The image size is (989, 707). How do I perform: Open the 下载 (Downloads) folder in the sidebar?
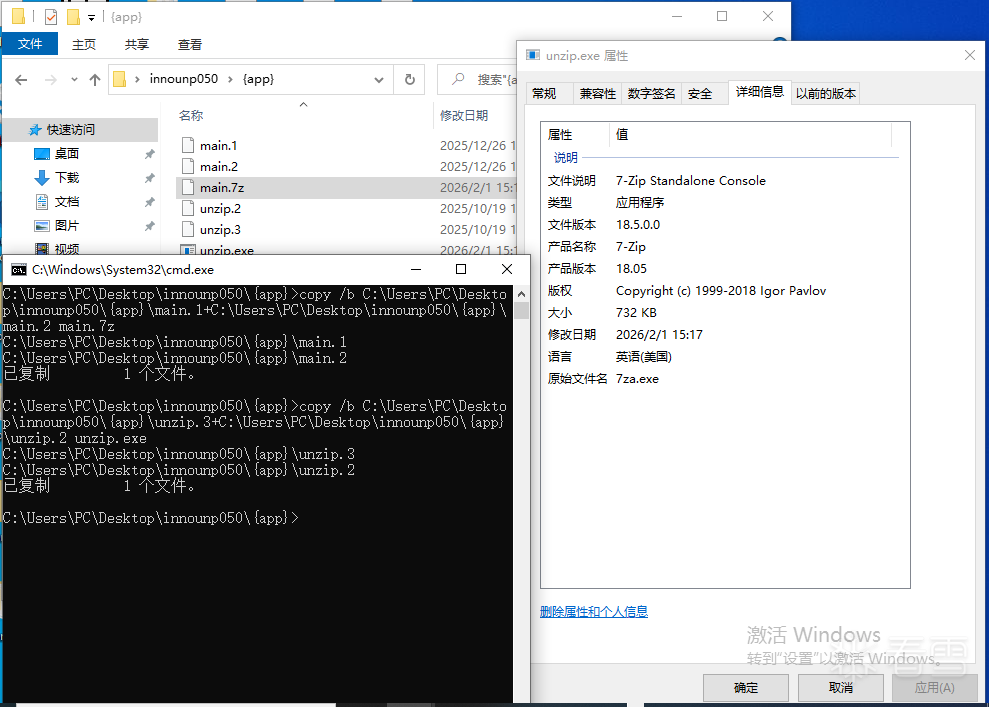(x=67, y=178)
